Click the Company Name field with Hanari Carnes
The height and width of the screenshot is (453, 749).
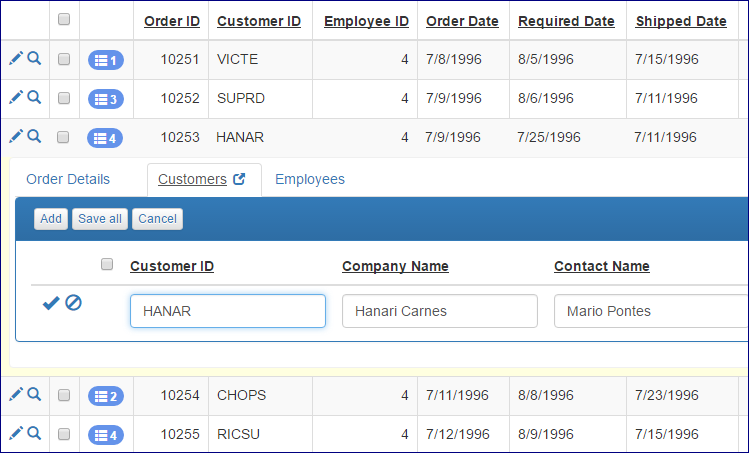(439, 311)
